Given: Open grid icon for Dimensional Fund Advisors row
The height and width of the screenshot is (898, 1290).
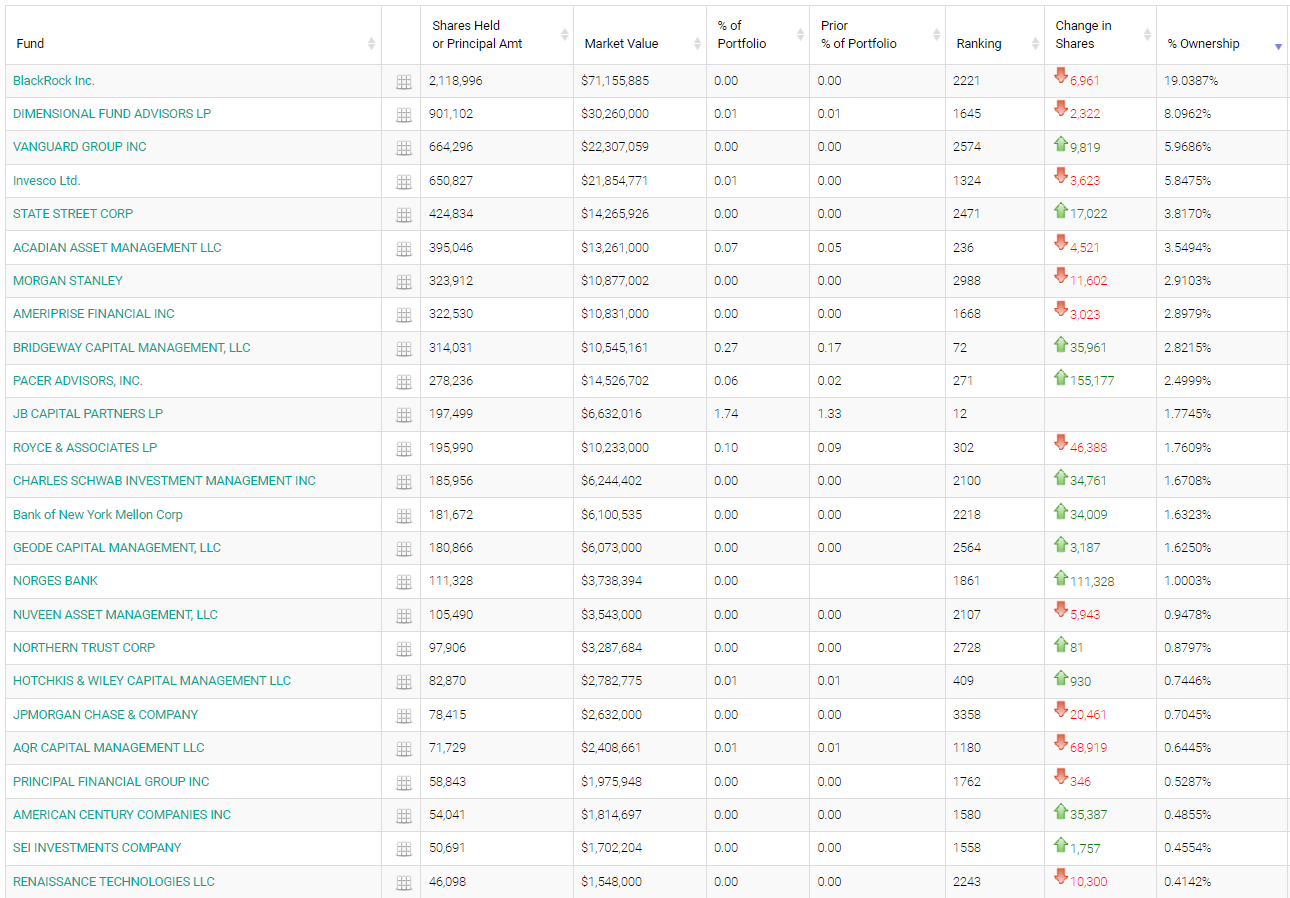Looking at the screenshot, I should click(x=404, y=115).
